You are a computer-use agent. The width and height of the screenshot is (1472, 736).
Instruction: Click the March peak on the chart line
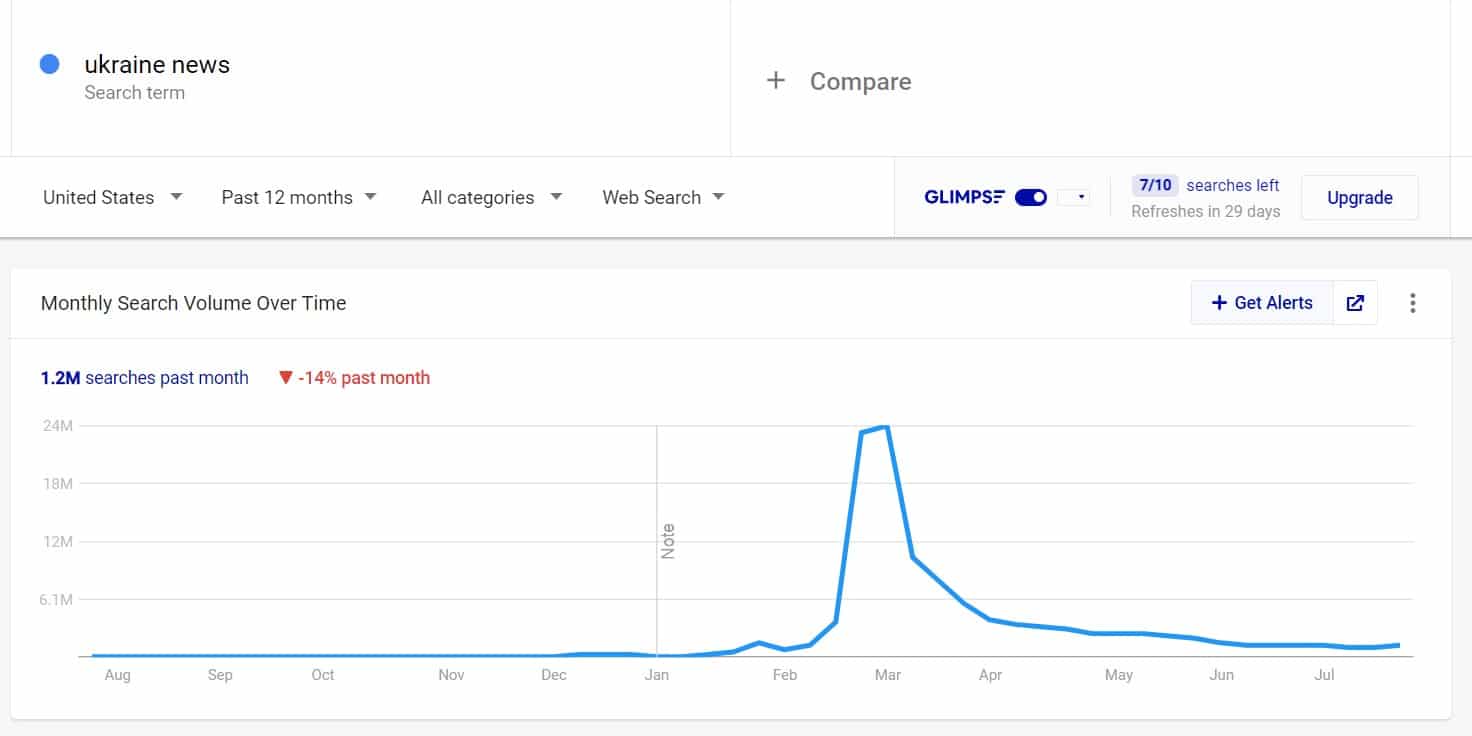(x=884, y=428)
